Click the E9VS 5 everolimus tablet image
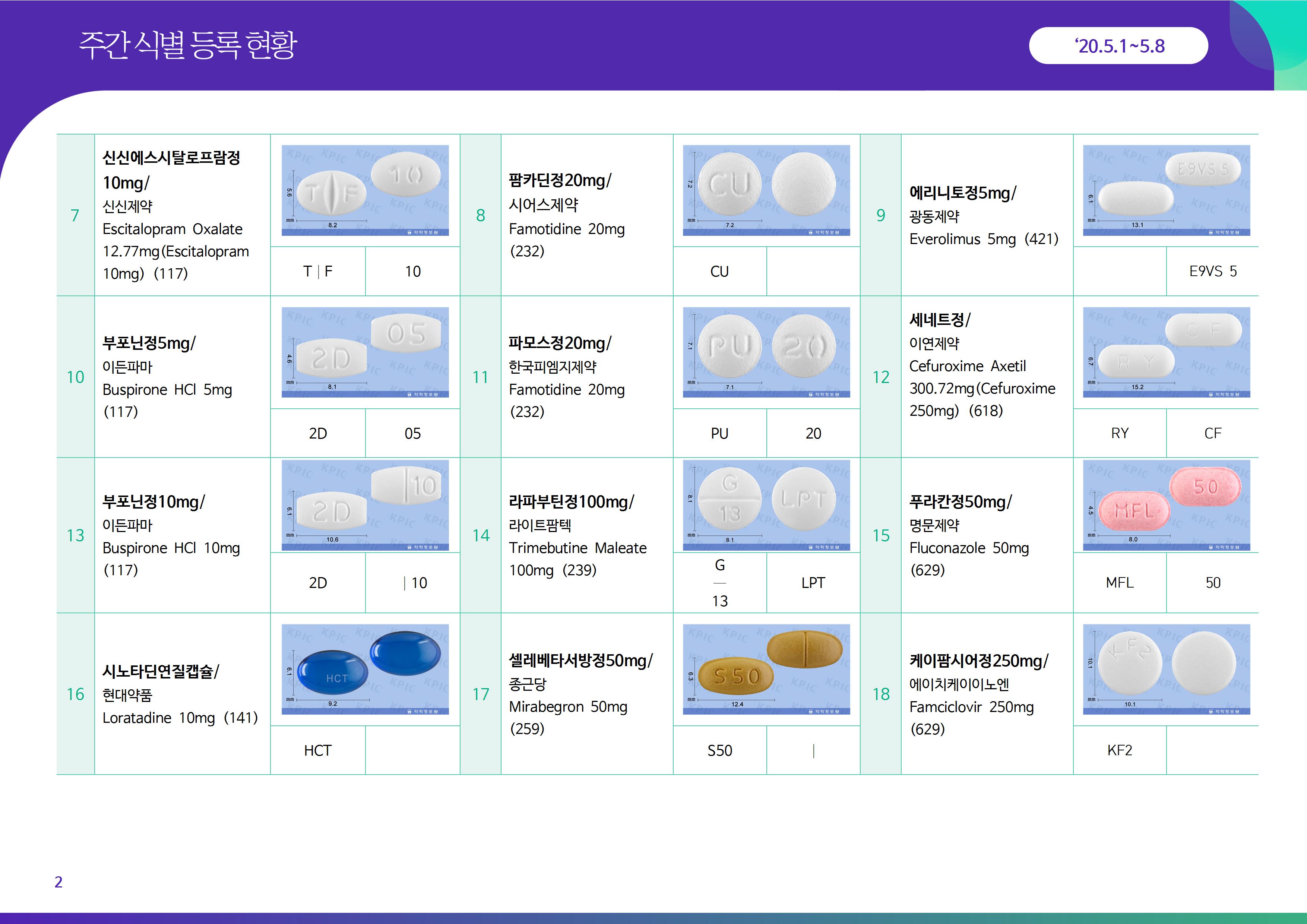1307x924 pixels. 1166,190
